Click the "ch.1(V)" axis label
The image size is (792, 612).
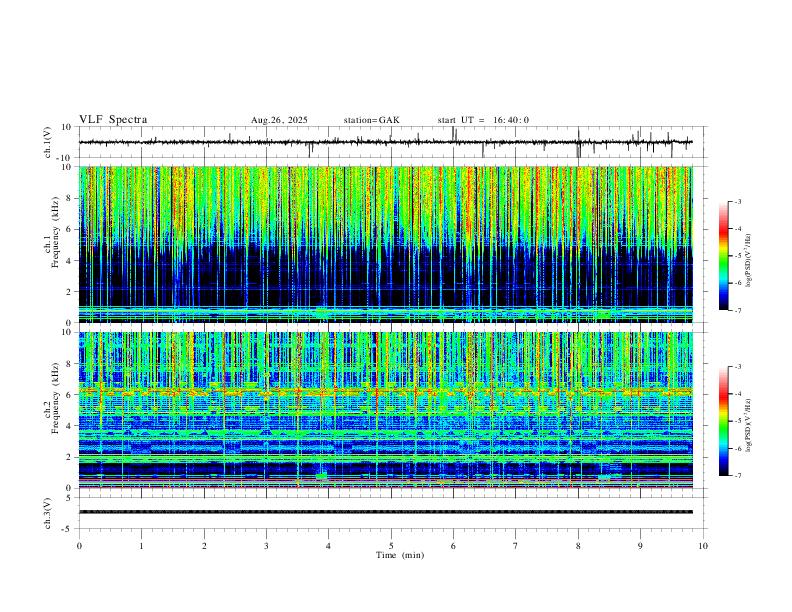click(48, 142)
